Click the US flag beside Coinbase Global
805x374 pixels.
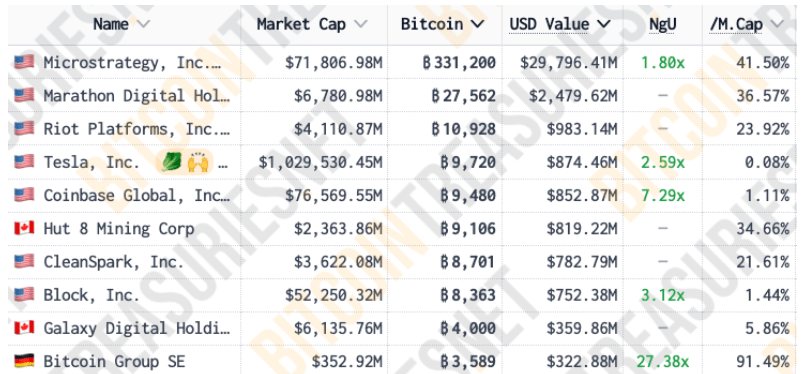24,195
